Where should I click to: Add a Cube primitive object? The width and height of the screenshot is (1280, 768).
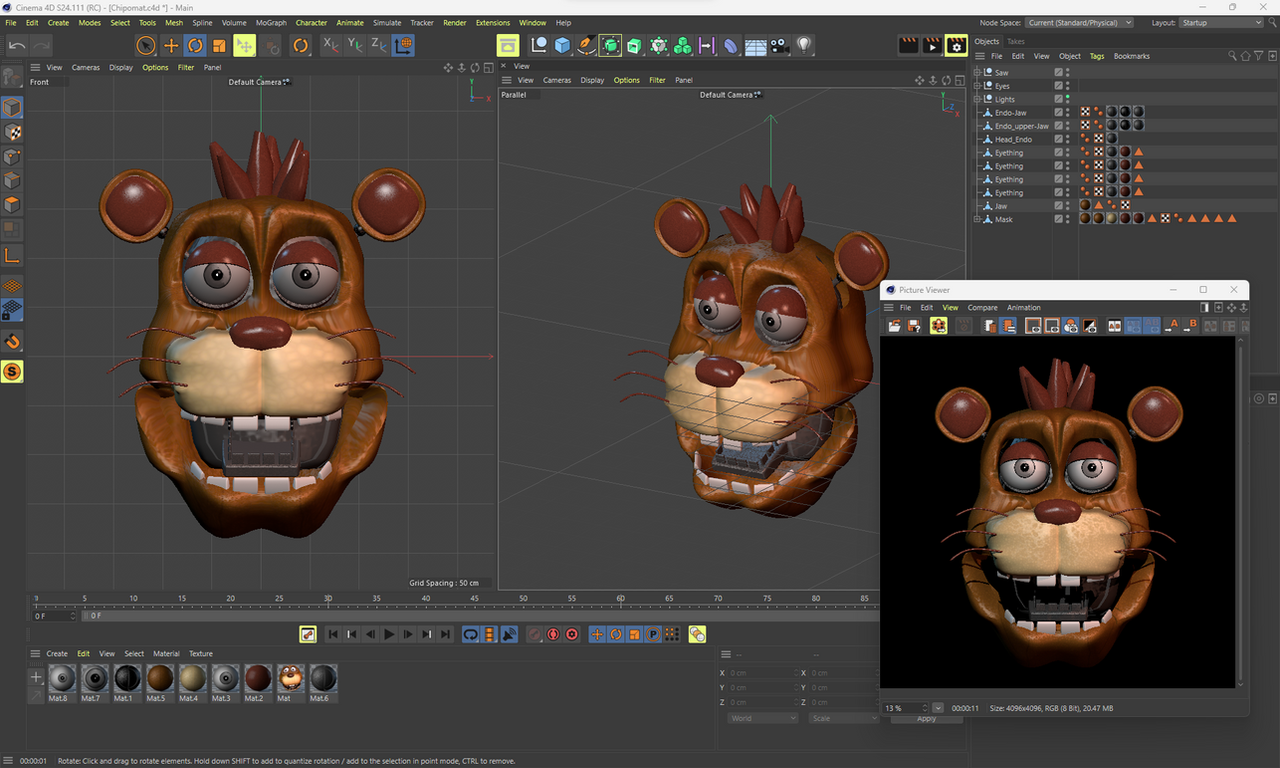pos(562,45)
